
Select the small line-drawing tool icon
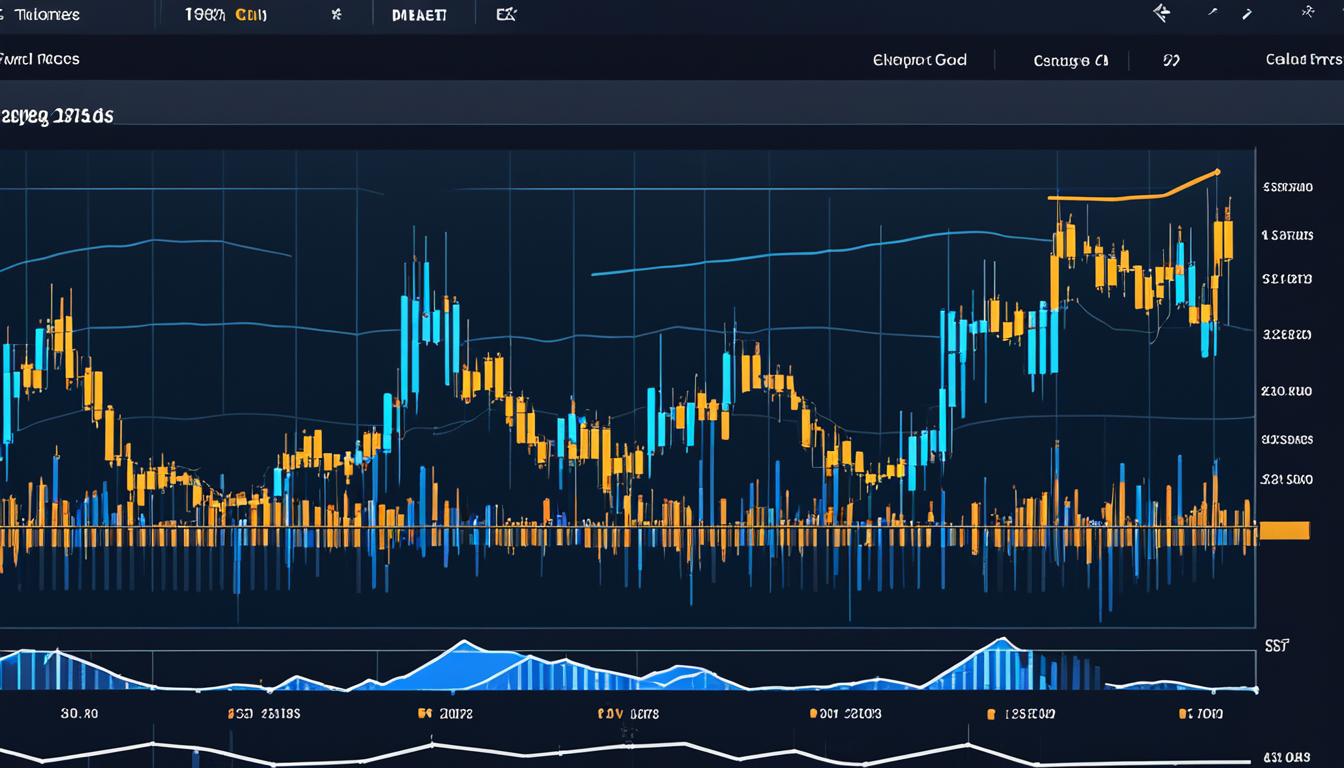click(1213, 13)
